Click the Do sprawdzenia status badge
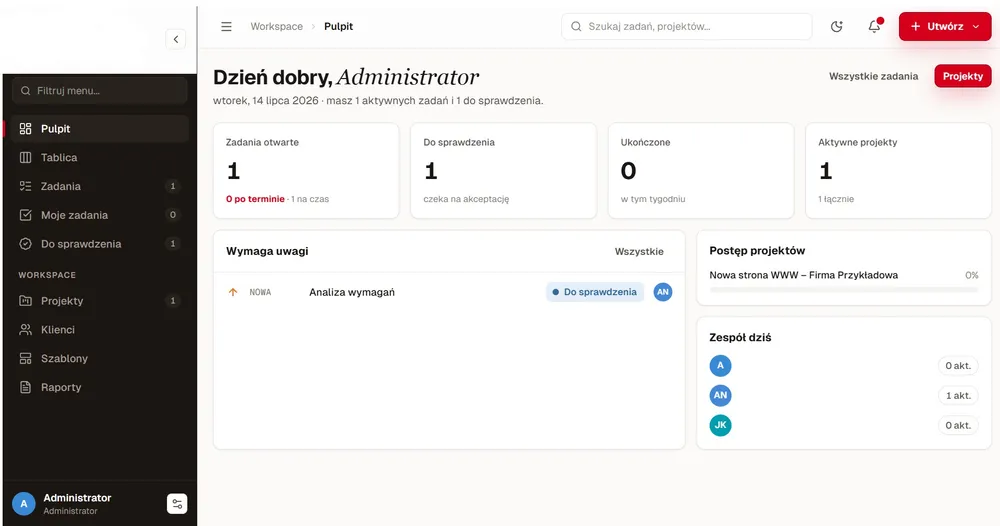This screenshot has height=526, width=1000. coord(595,292)
